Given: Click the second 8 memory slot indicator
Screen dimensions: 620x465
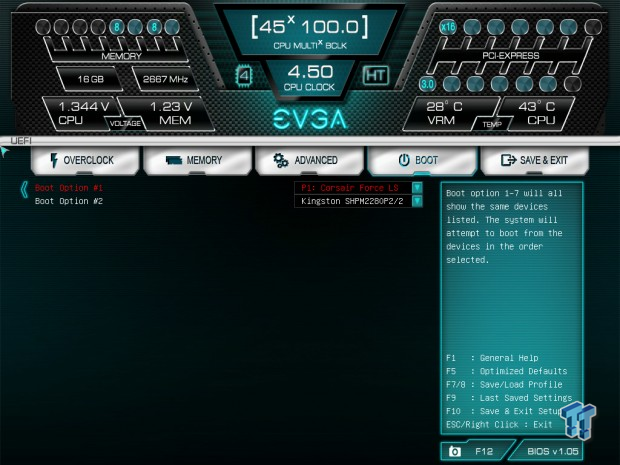Looking at the screenshot, I should click(154, 27).
